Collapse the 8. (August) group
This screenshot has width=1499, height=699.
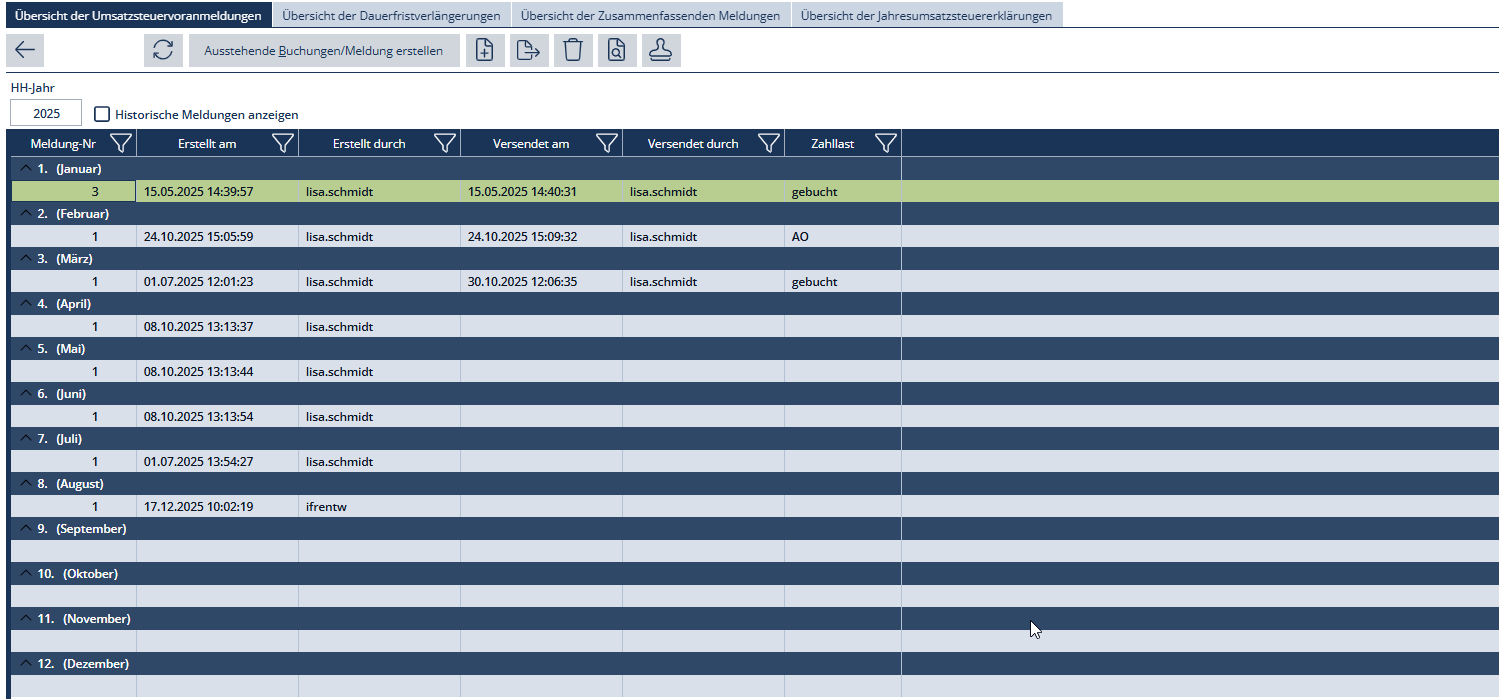pos(25,484)
